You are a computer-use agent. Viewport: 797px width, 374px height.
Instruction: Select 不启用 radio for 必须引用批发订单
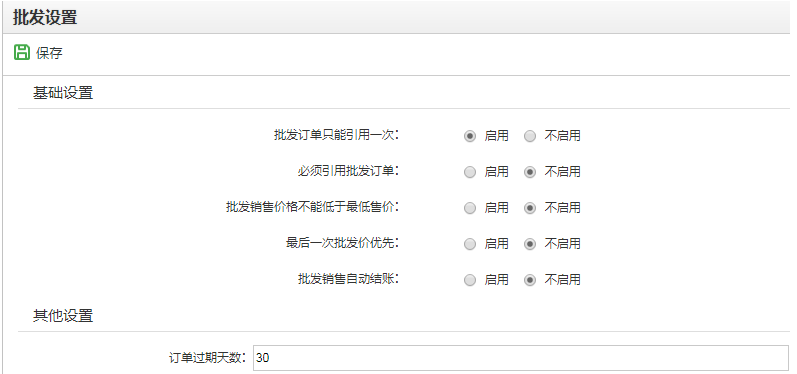pyautogui.click(x=530, y=172)
